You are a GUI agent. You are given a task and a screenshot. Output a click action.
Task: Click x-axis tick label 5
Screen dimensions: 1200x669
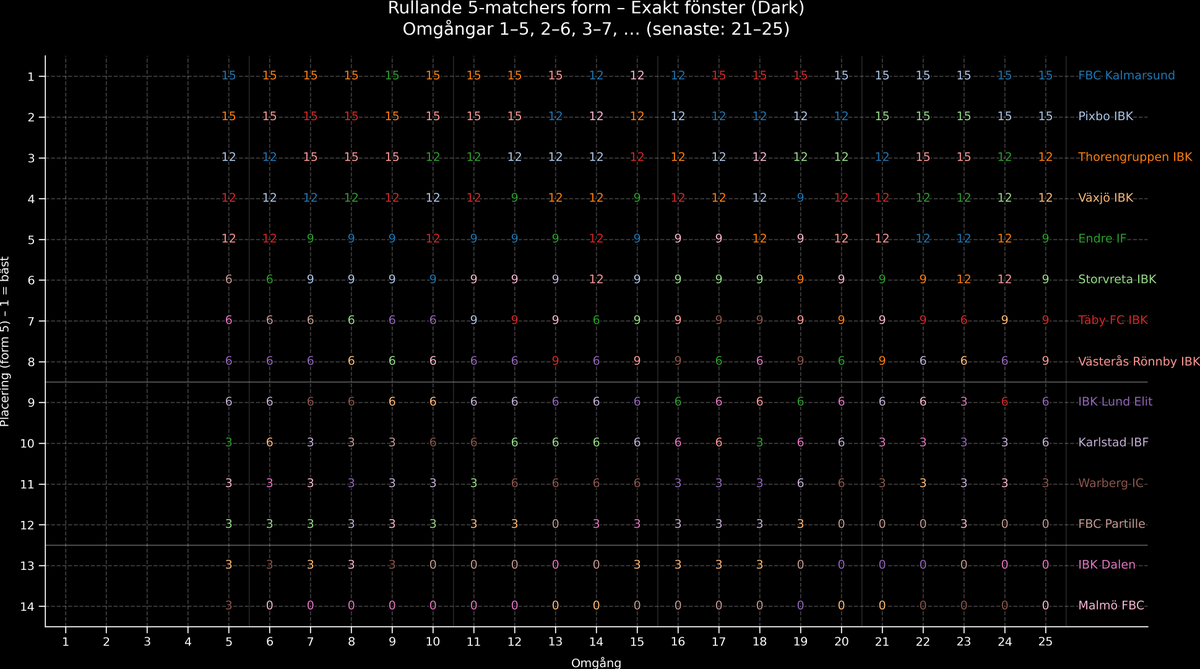click(x=229, y=641)
